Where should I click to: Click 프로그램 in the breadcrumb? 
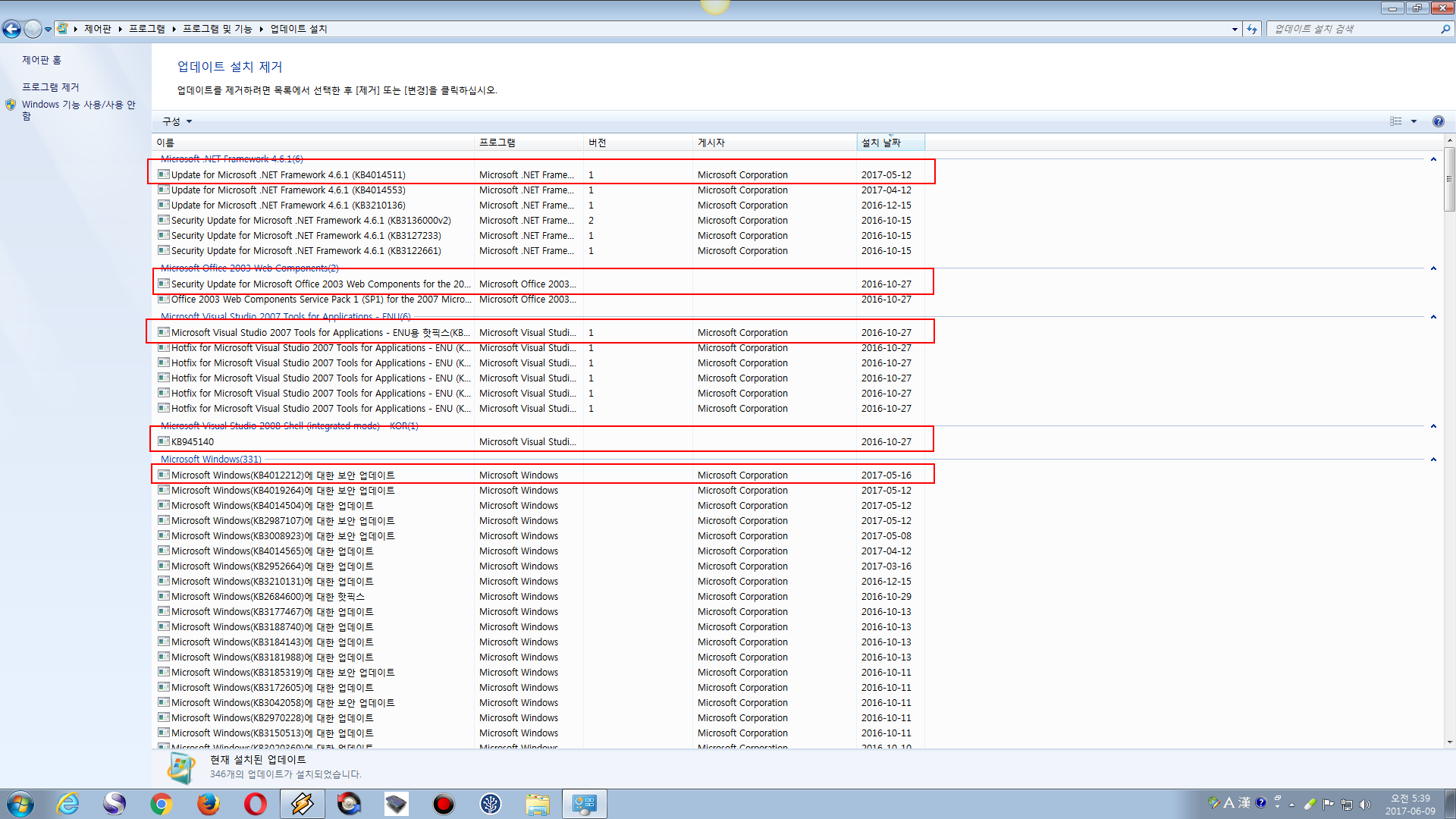147,29
